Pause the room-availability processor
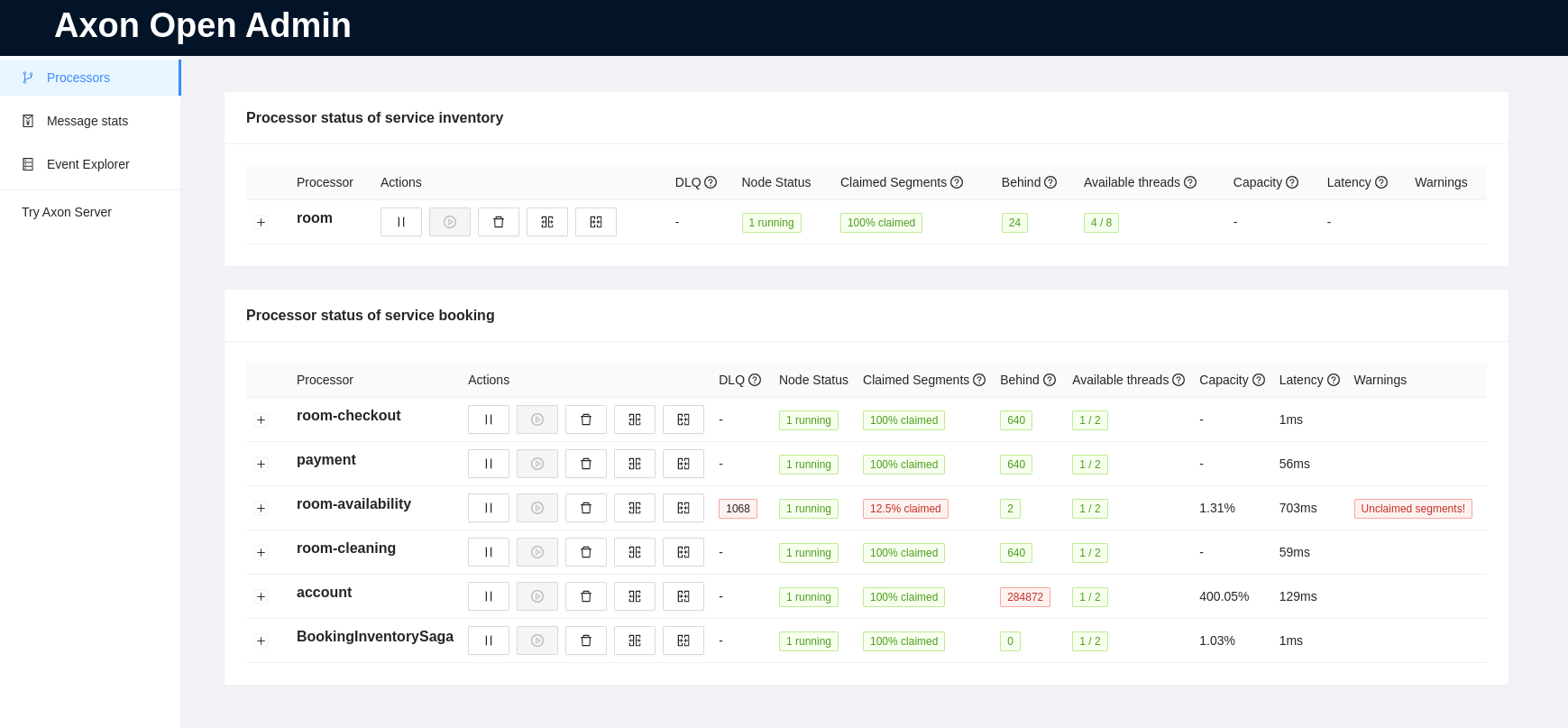Screen dimensions: 1568x728 click(x=489, y=508)
